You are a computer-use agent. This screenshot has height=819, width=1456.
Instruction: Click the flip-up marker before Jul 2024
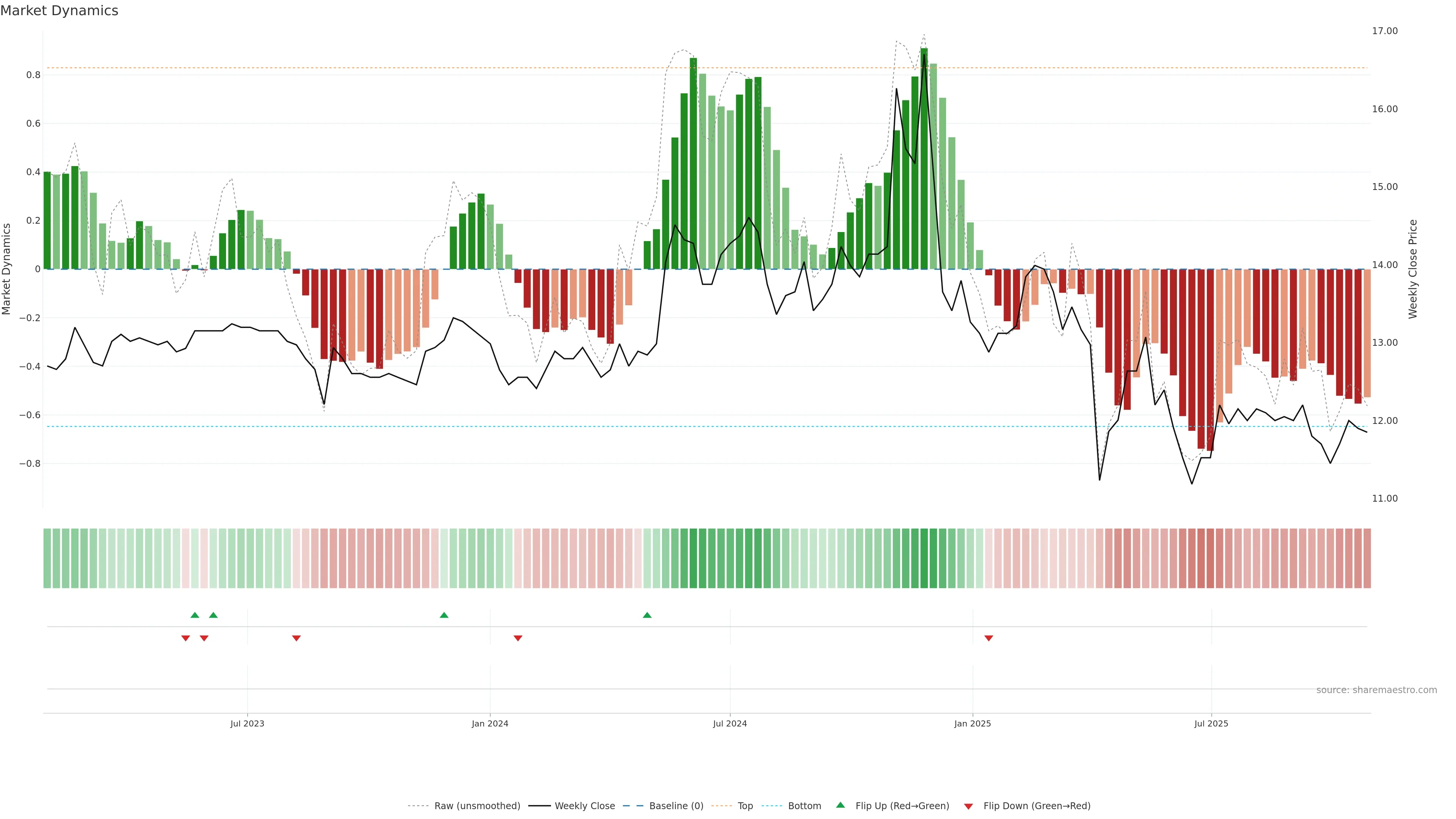pos(647,615)
